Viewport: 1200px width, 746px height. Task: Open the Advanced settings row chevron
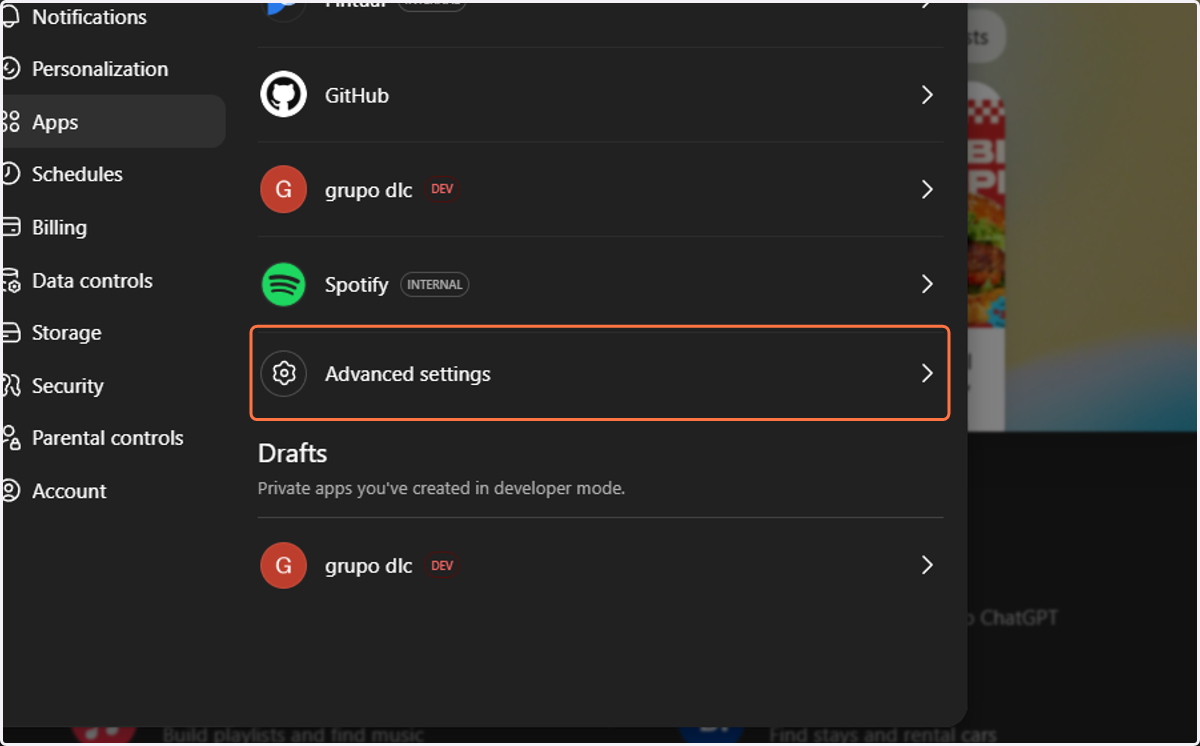(927, 374)
